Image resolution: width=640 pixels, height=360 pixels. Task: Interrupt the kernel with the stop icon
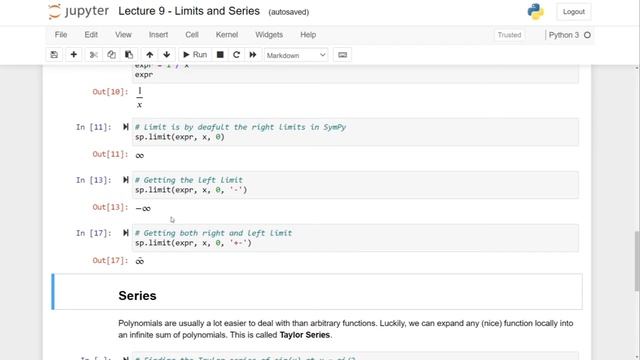click(220, 55)
